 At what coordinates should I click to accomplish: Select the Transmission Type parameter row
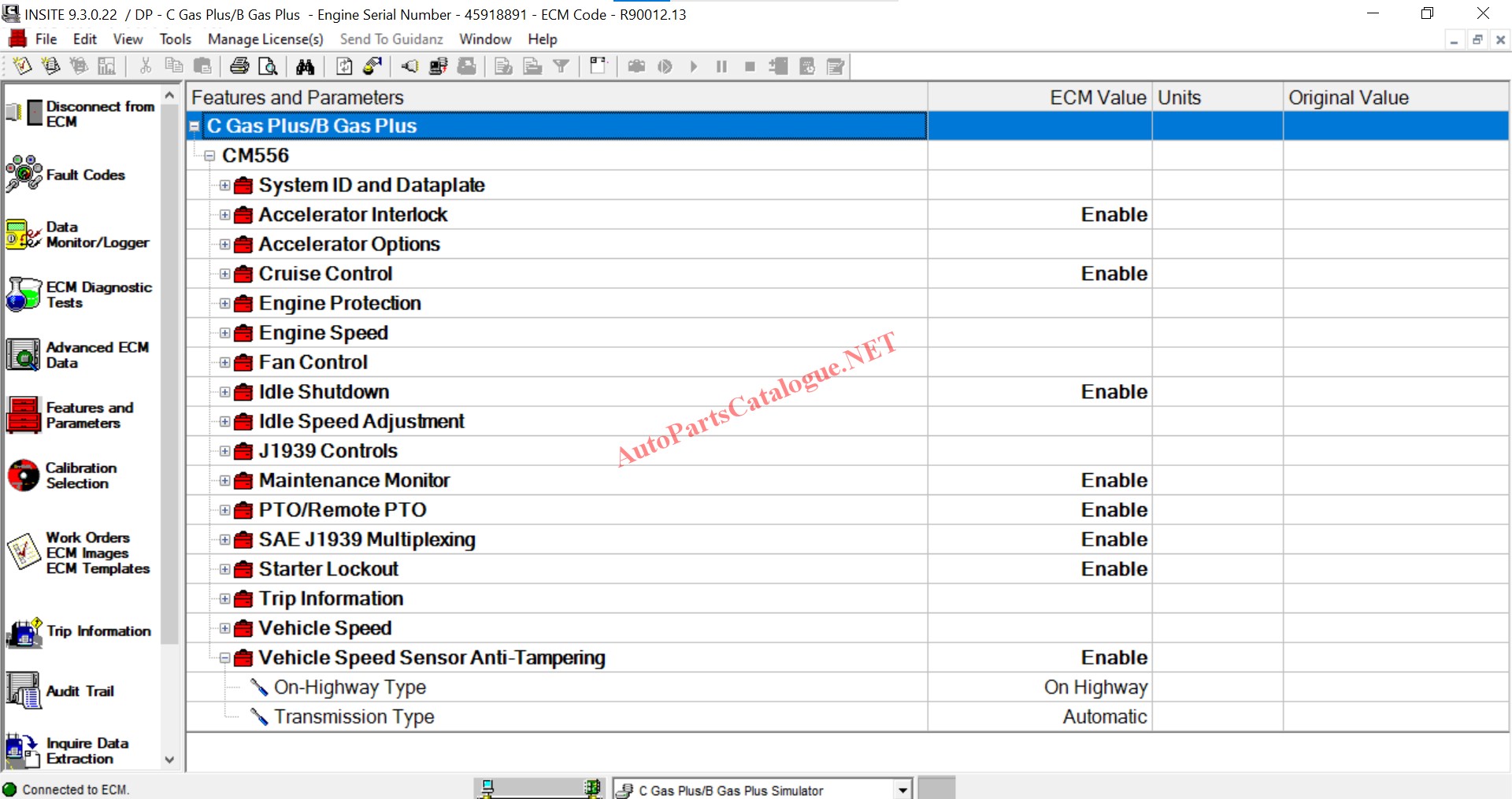(354, 717)
